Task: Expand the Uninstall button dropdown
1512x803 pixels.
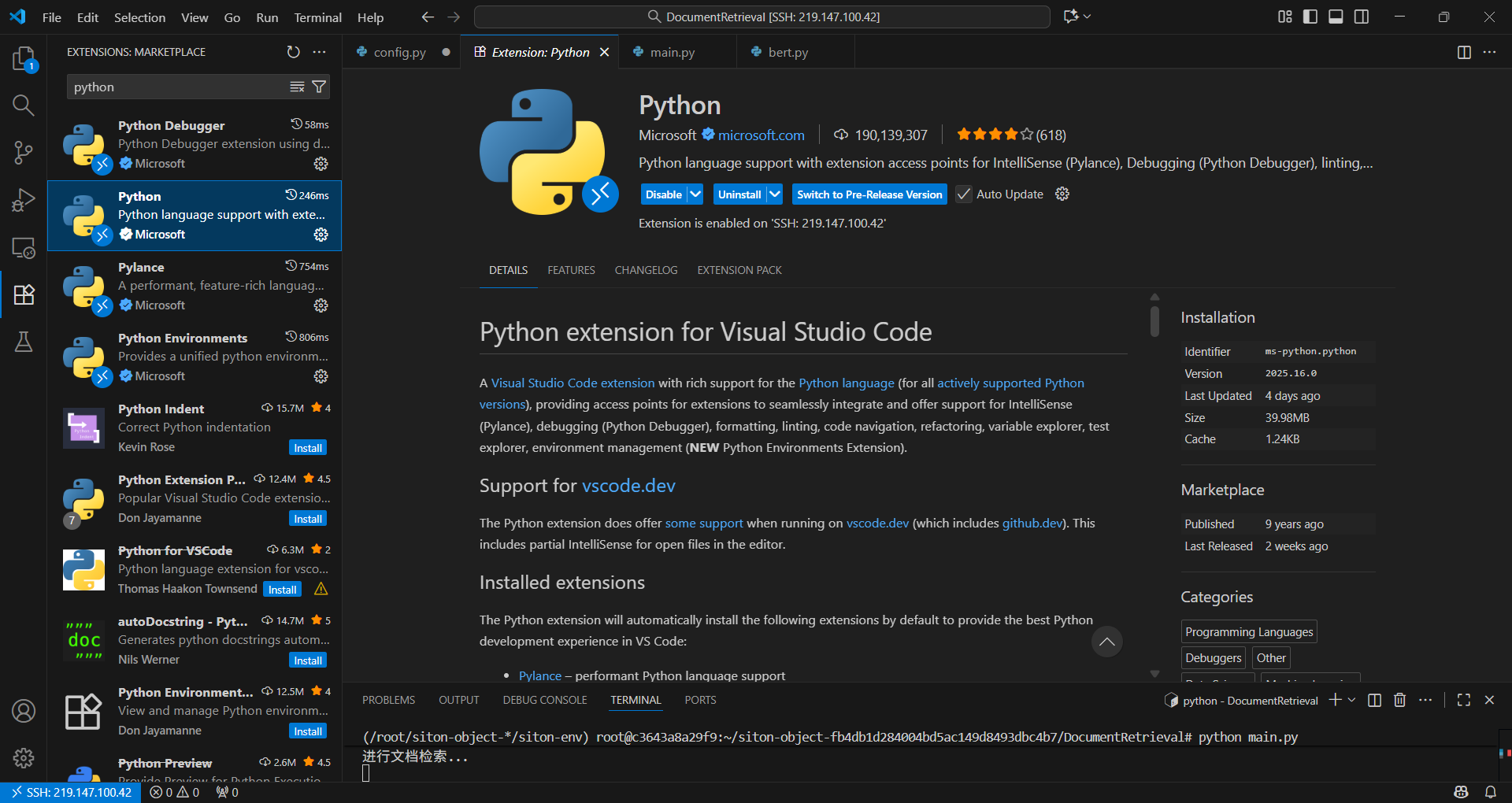Action: click(775, 194)
